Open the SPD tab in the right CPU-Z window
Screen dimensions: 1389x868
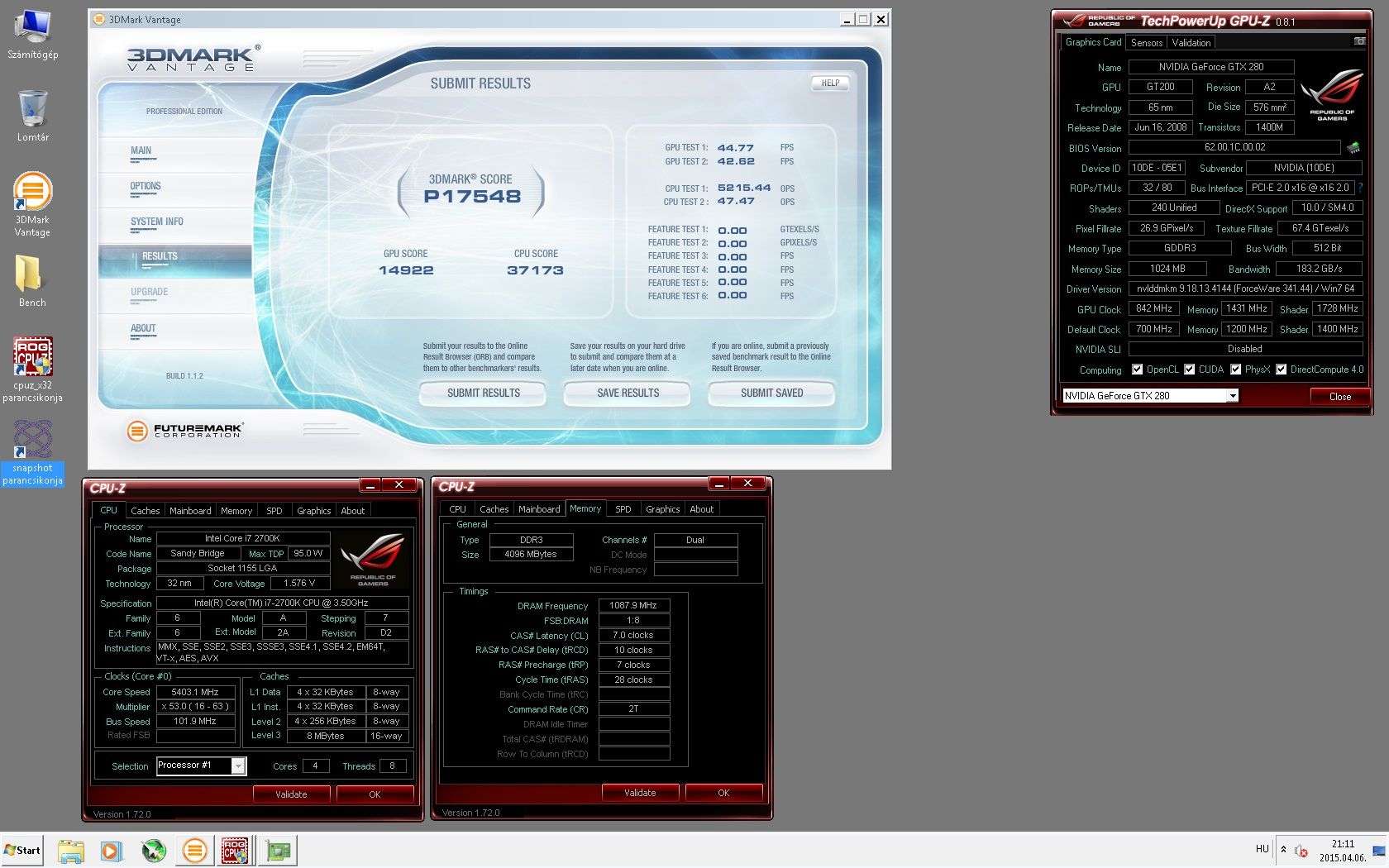[623, 509]
